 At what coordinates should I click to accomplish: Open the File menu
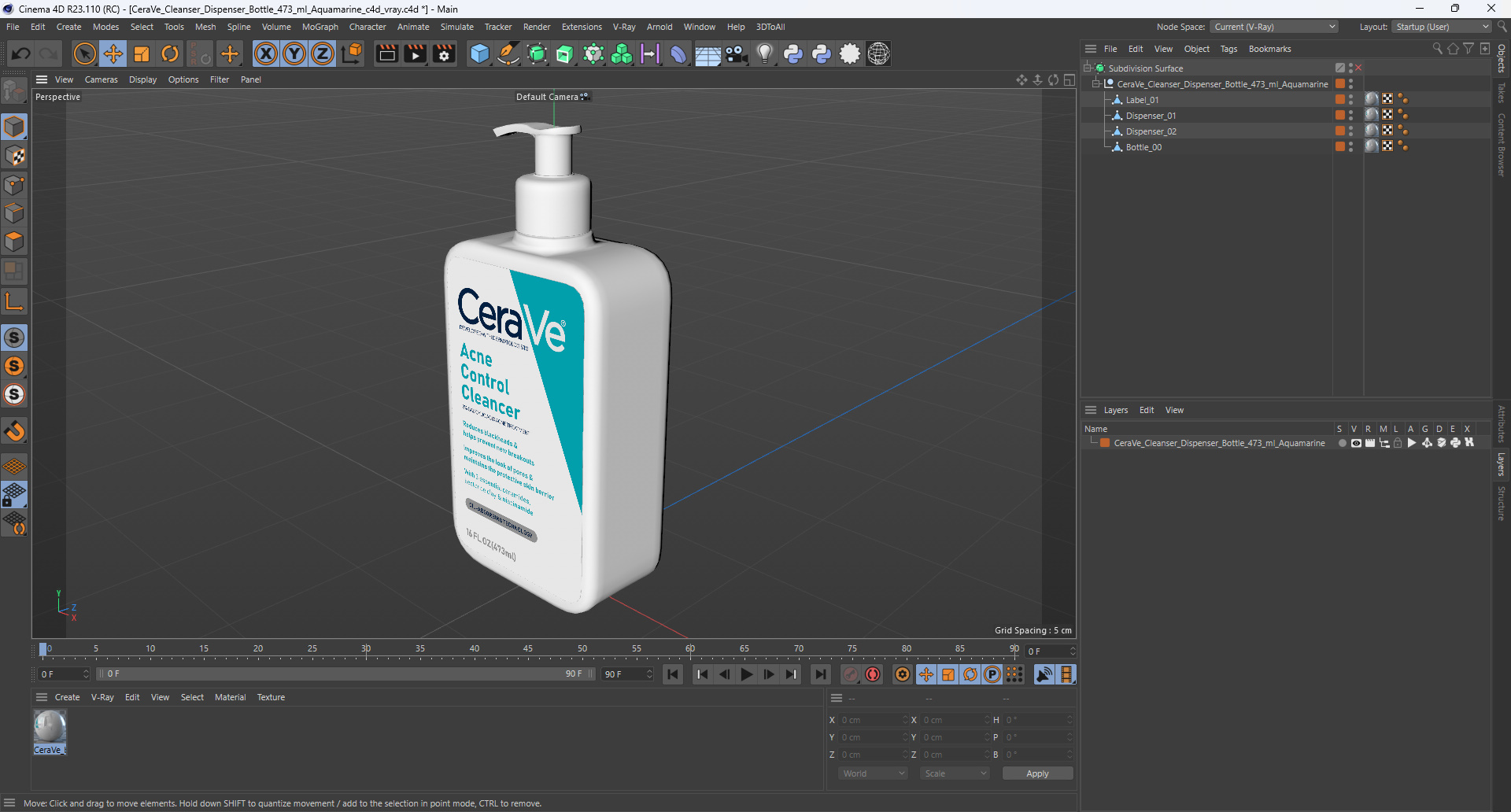tap(13, 27)
